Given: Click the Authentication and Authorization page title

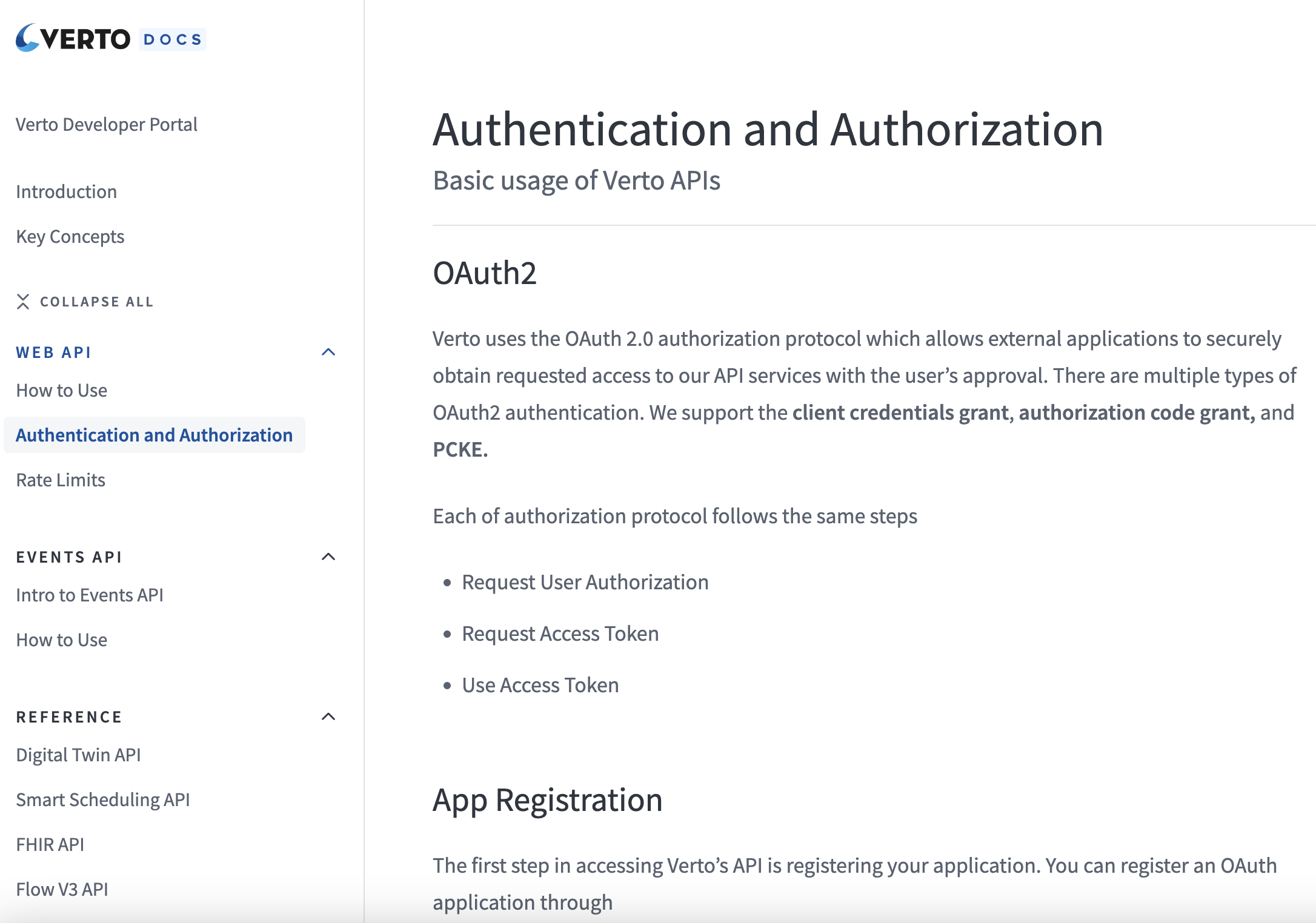Looking at the screenshot, I should [768, 130].
